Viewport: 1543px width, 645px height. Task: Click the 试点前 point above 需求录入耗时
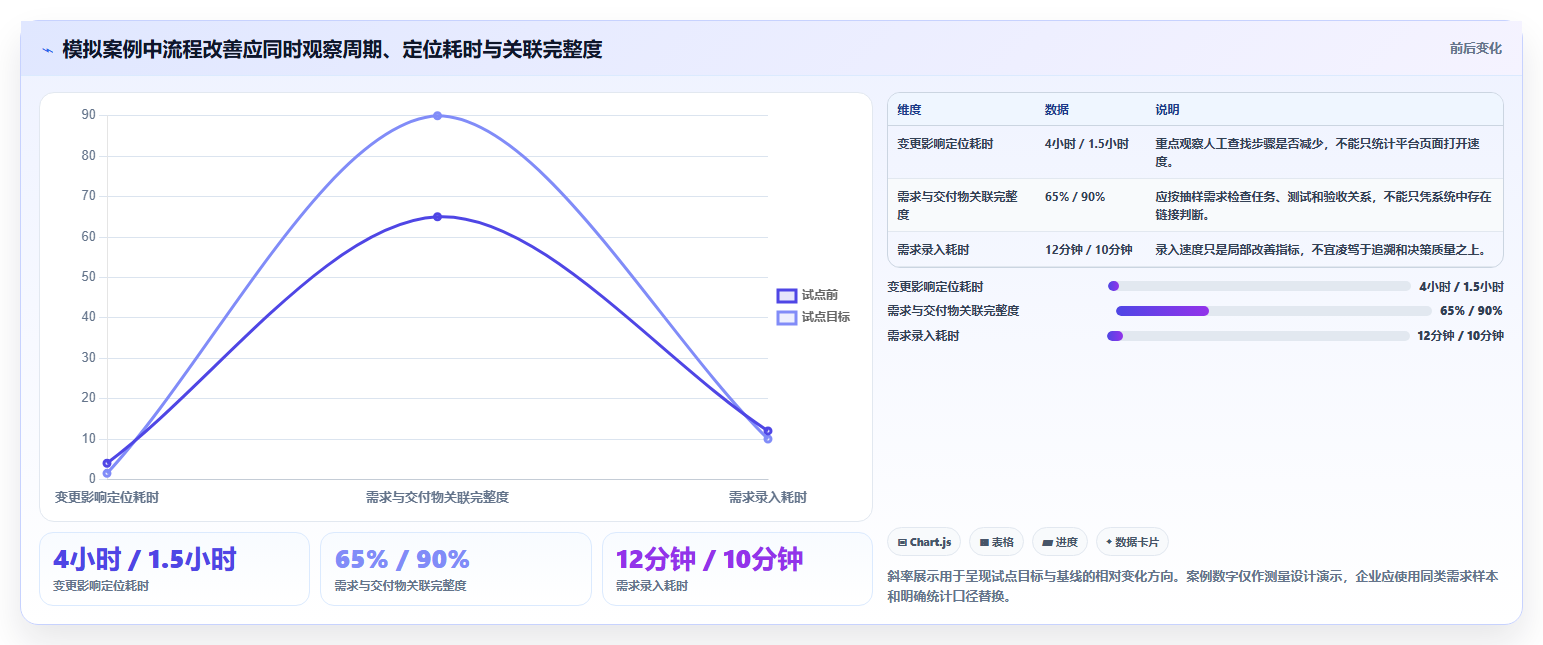767,431
